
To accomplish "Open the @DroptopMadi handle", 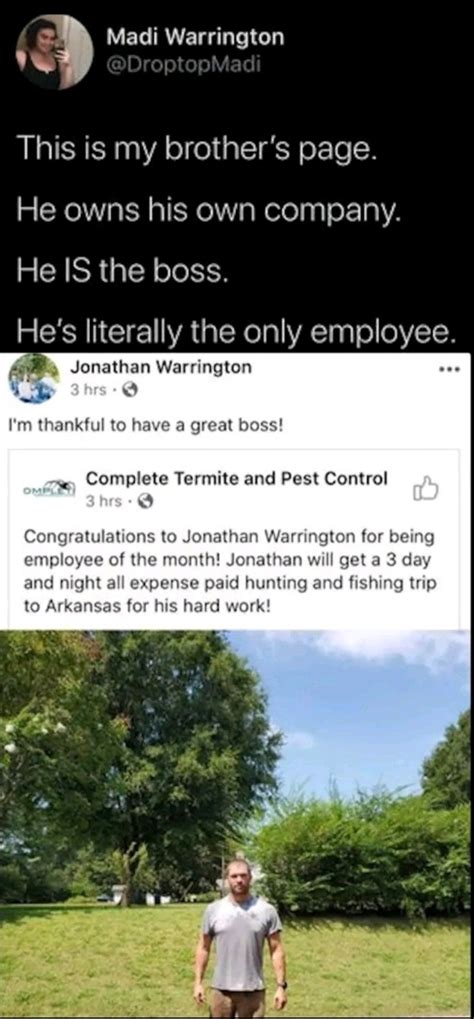I will click(x=183, y=66).
